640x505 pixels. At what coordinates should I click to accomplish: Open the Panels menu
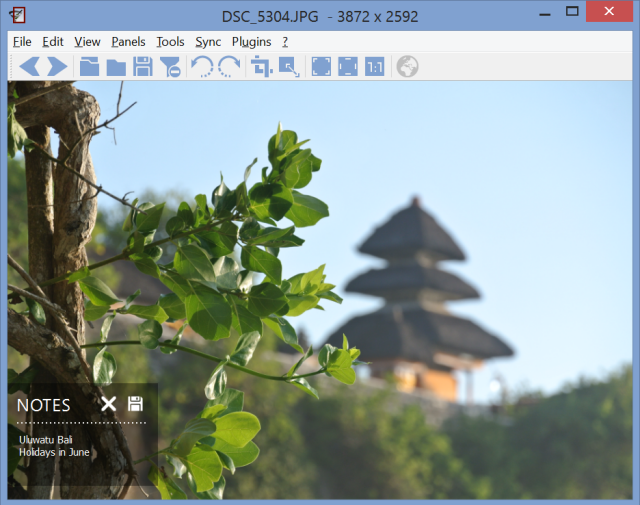[x=128, y=41]
